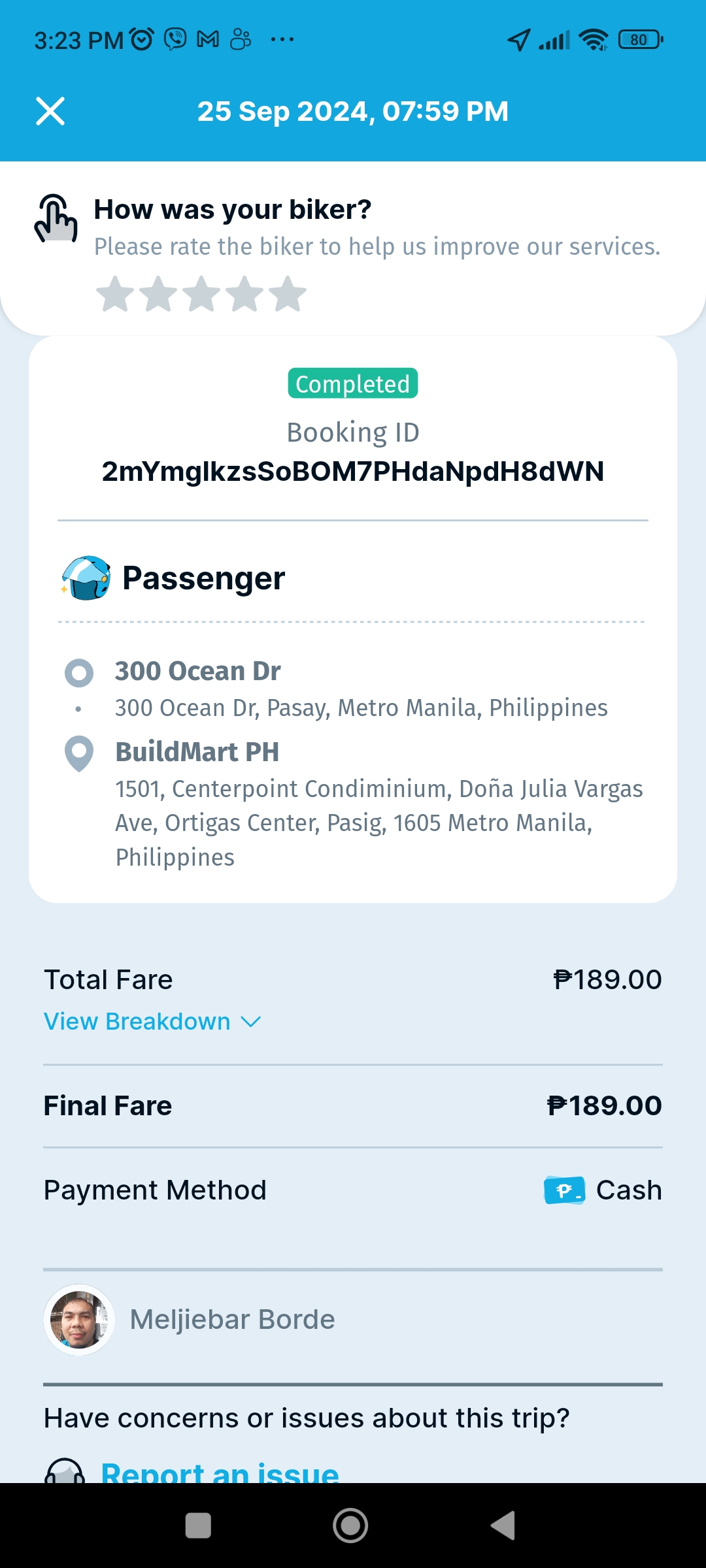Screen dimensions: 706x1568
Task: Tap the View Breakdown chevron arrow
Action: point(251,1021)
